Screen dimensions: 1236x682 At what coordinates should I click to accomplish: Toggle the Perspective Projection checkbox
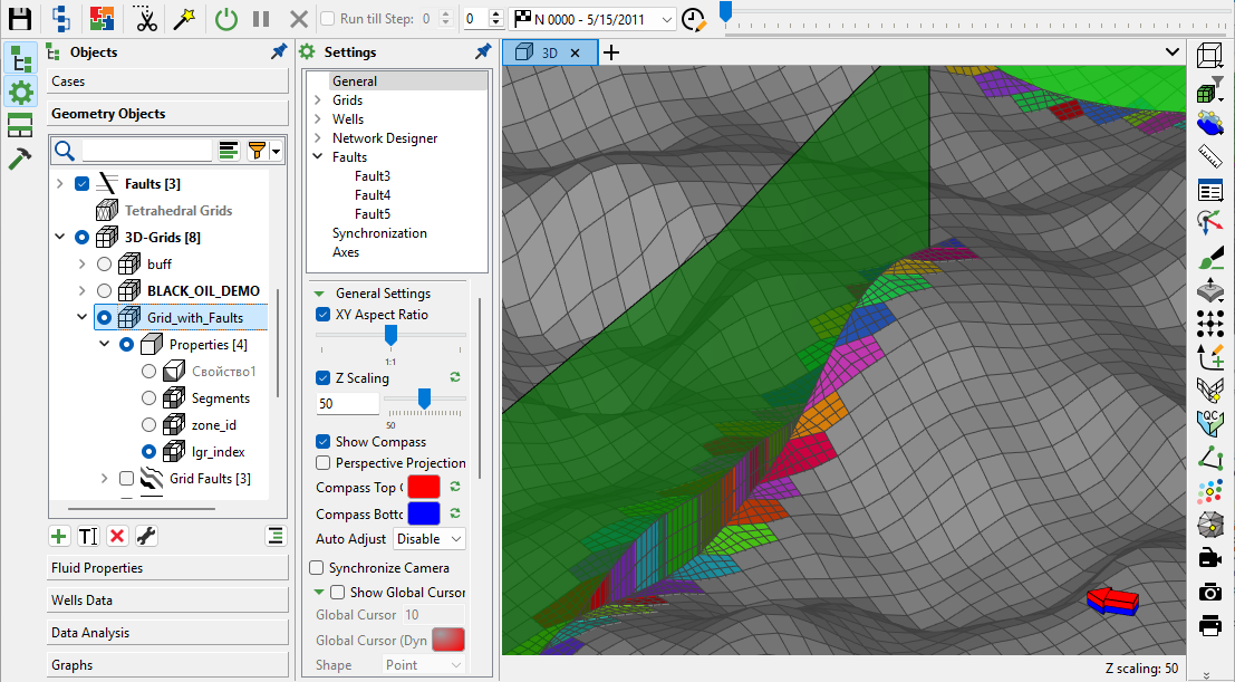click(x=323, y=463)
